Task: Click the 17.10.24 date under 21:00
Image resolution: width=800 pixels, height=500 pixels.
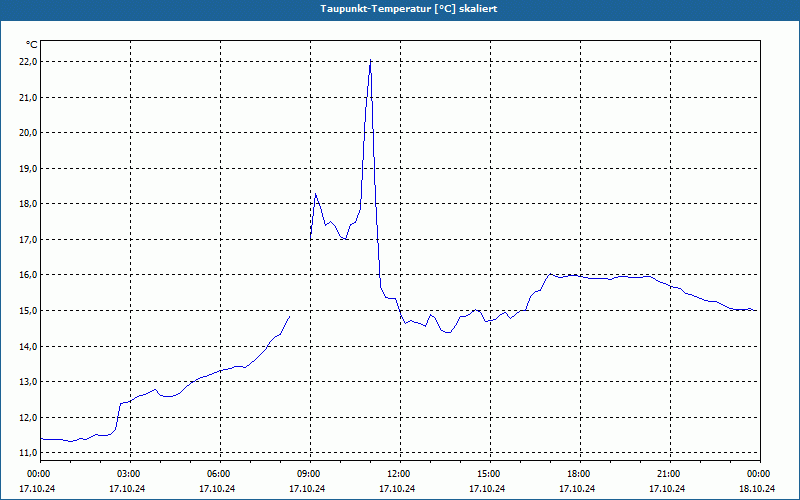Action: (667, 488)
